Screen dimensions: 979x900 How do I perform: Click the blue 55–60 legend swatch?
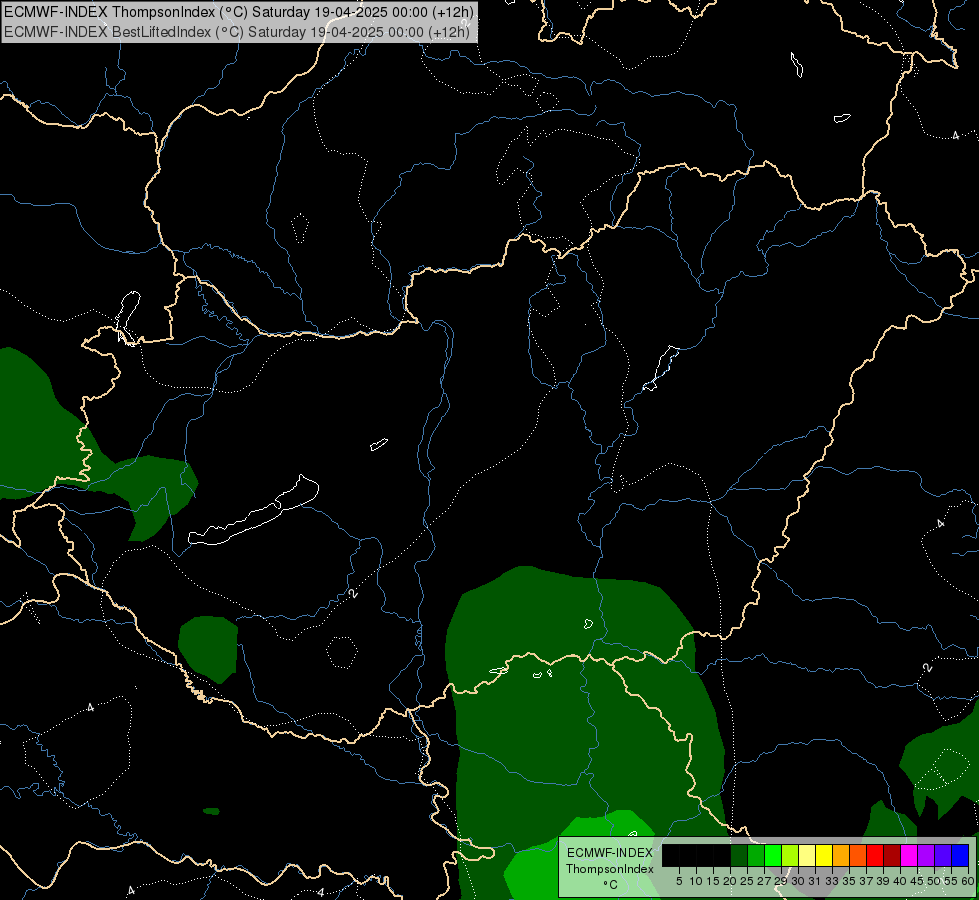[x=960, y=855]
